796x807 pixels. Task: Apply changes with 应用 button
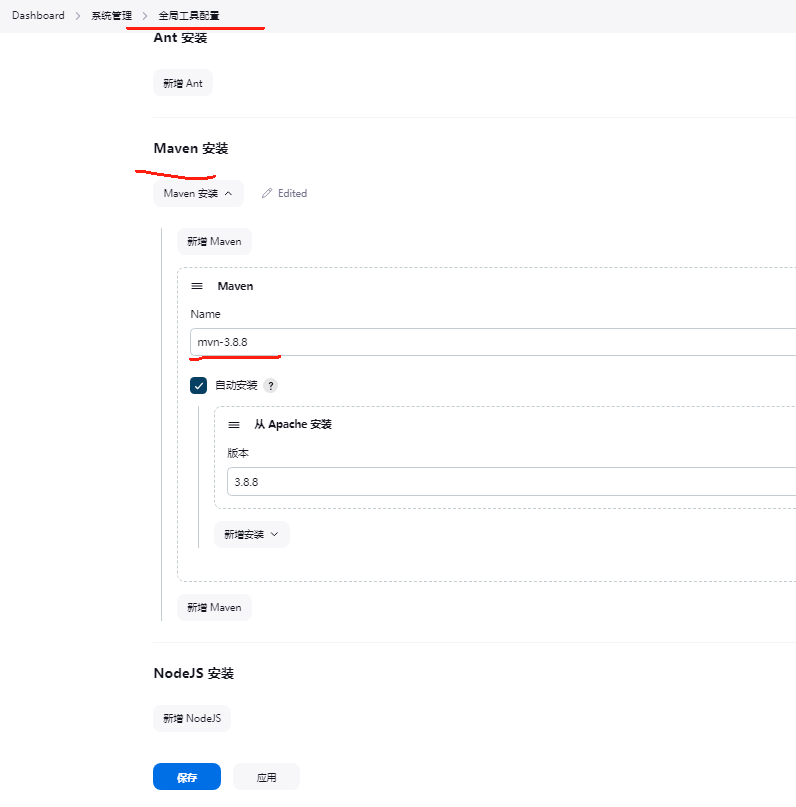pyautogui.click(x=267, y=777)
